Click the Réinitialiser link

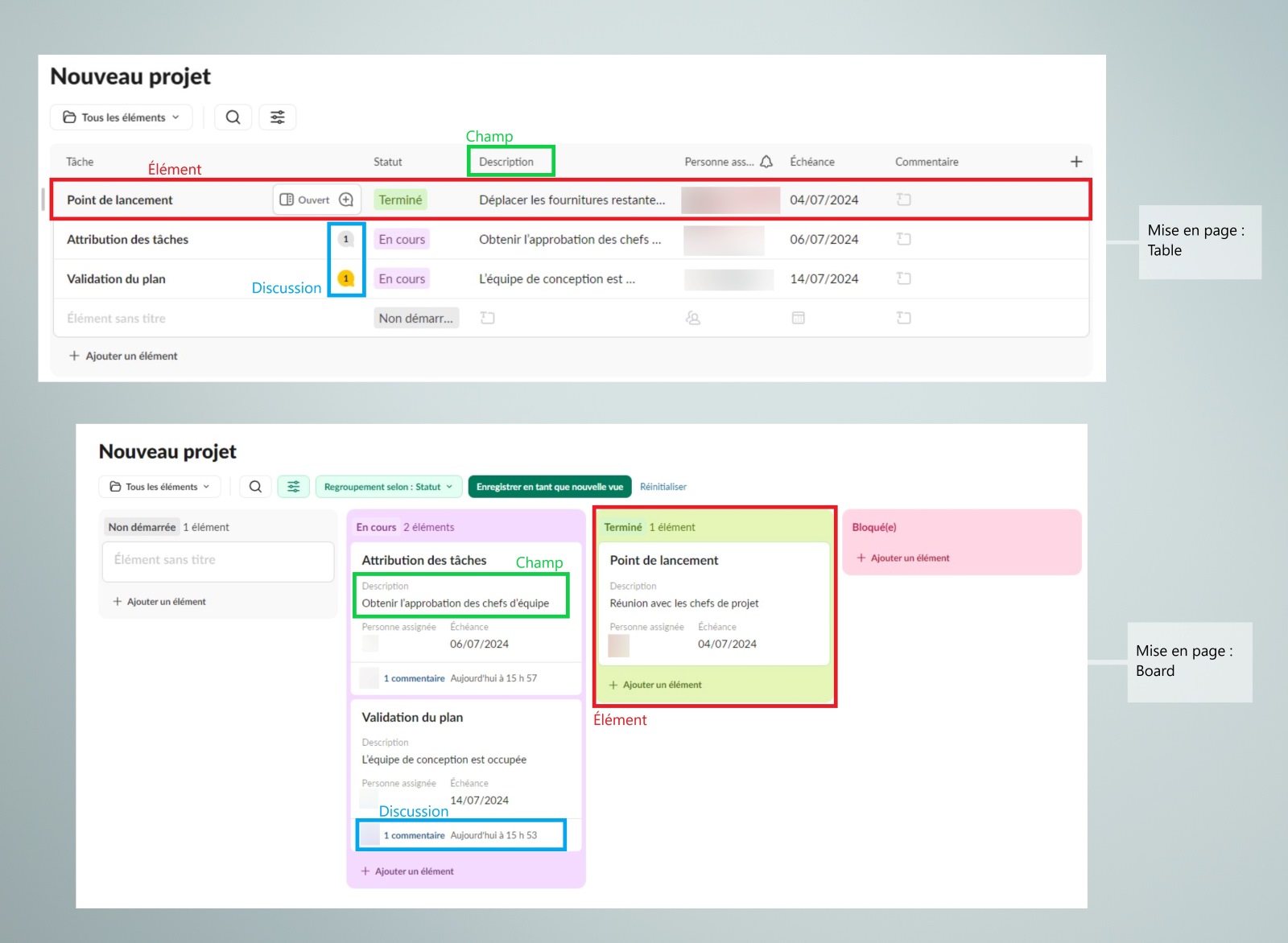click(x=663, y=486)
